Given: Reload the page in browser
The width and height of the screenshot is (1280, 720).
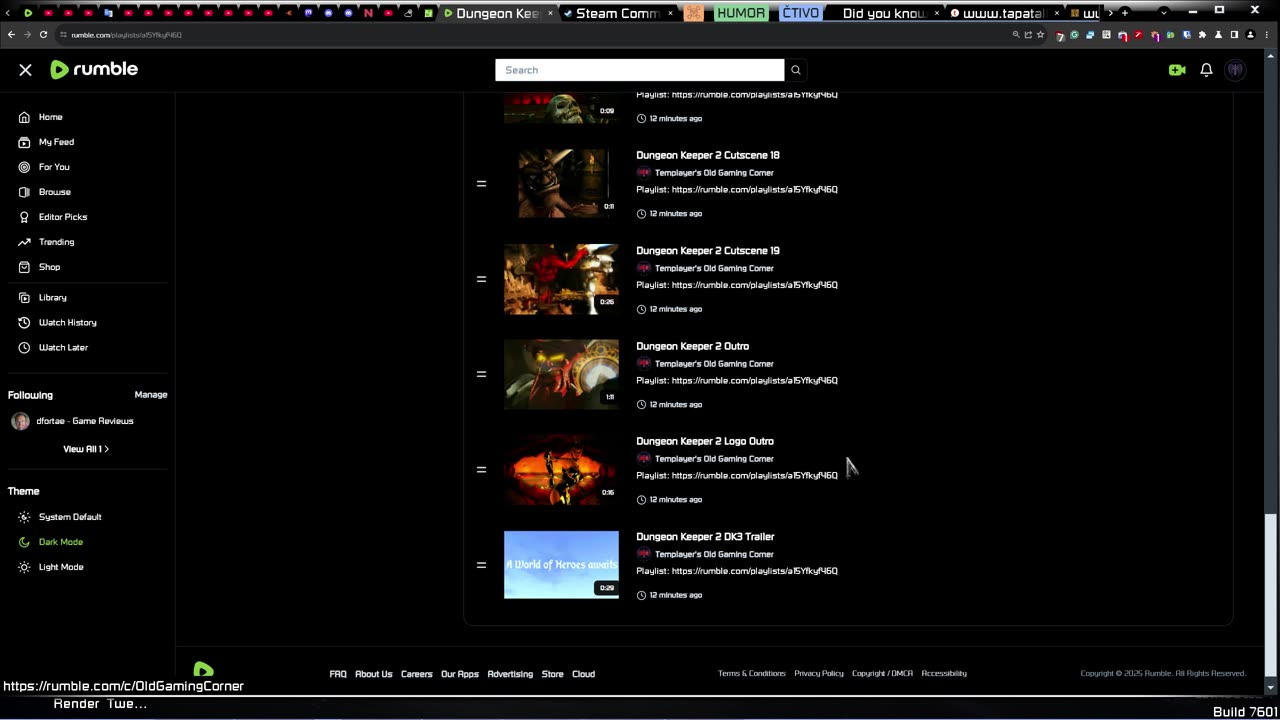Looking at the screenshot, I should (x=43, y=34).
